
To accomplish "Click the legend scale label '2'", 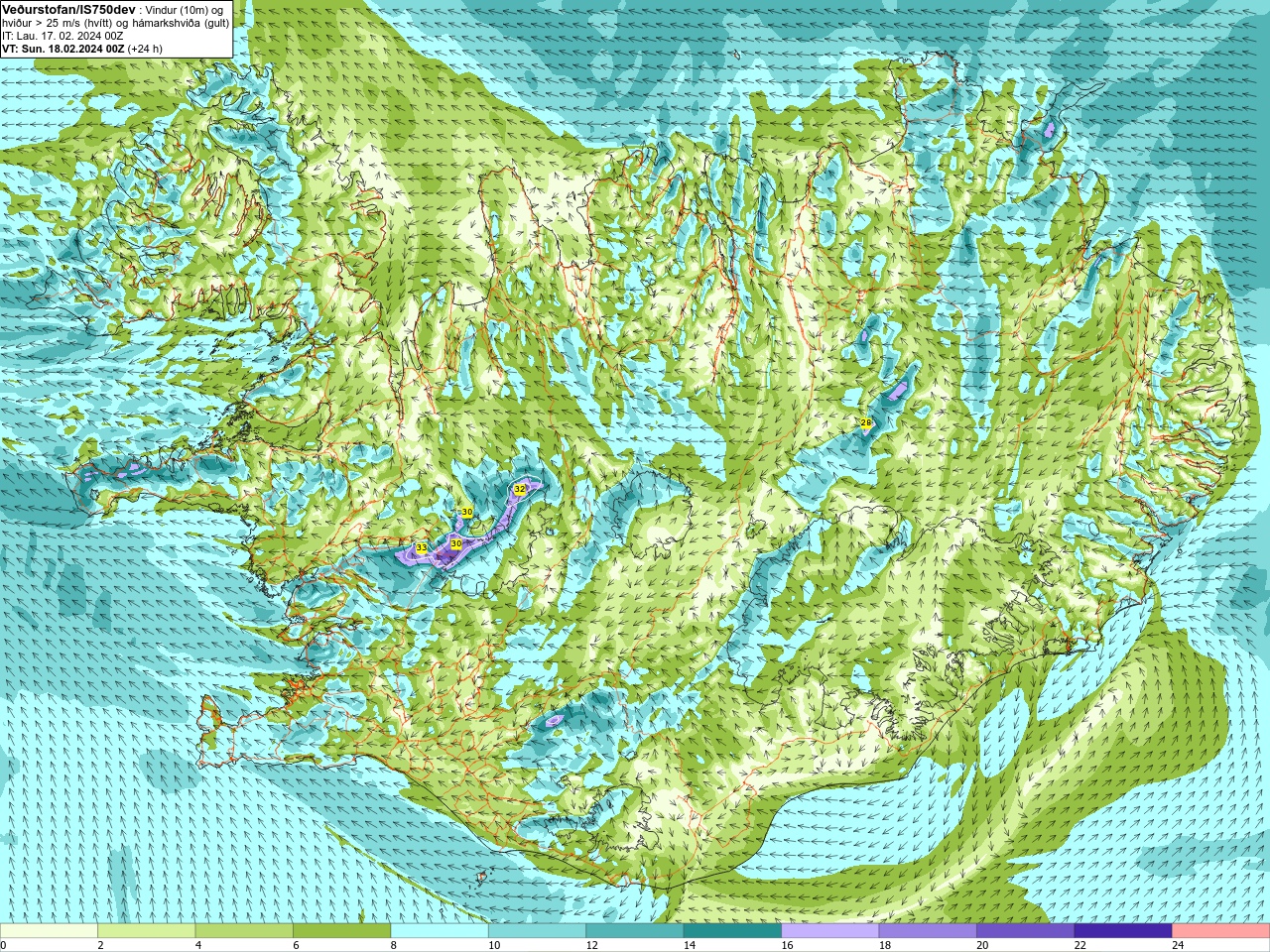I will (x=100, y=945).
